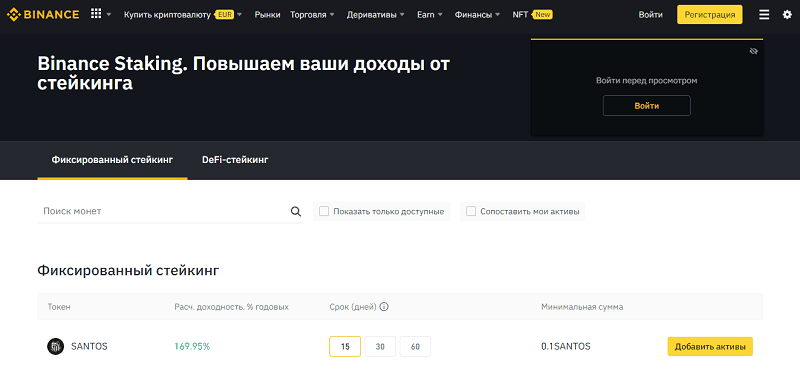Click Минимальная сумма column header
The width and height of the screenshot is (800, 370).
click(x=582, y=307)
